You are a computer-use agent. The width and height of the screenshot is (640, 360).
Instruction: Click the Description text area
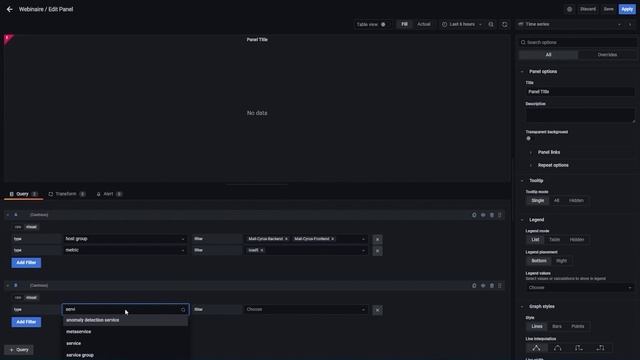(x=580, y=115)
